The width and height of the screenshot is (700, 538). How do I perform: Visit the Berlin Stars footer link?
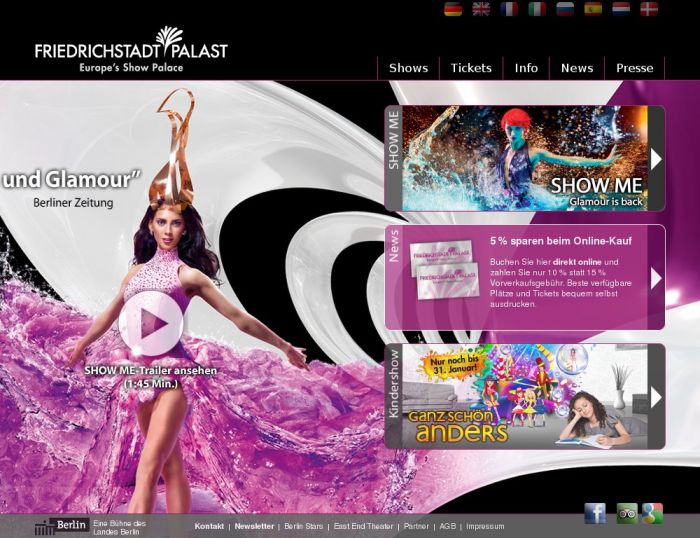click(304, 526)
